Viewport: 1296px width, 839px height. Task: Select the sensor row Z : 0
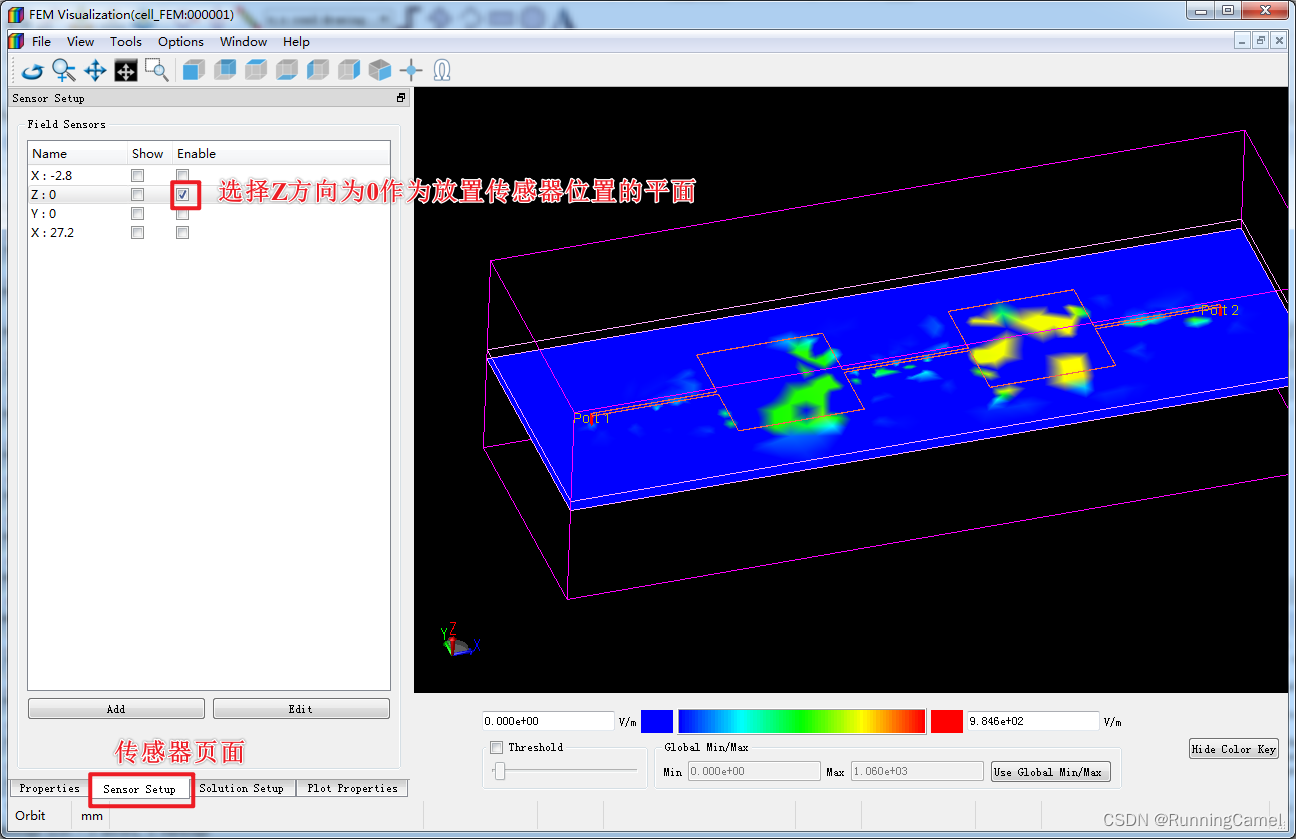coord(208,194)
